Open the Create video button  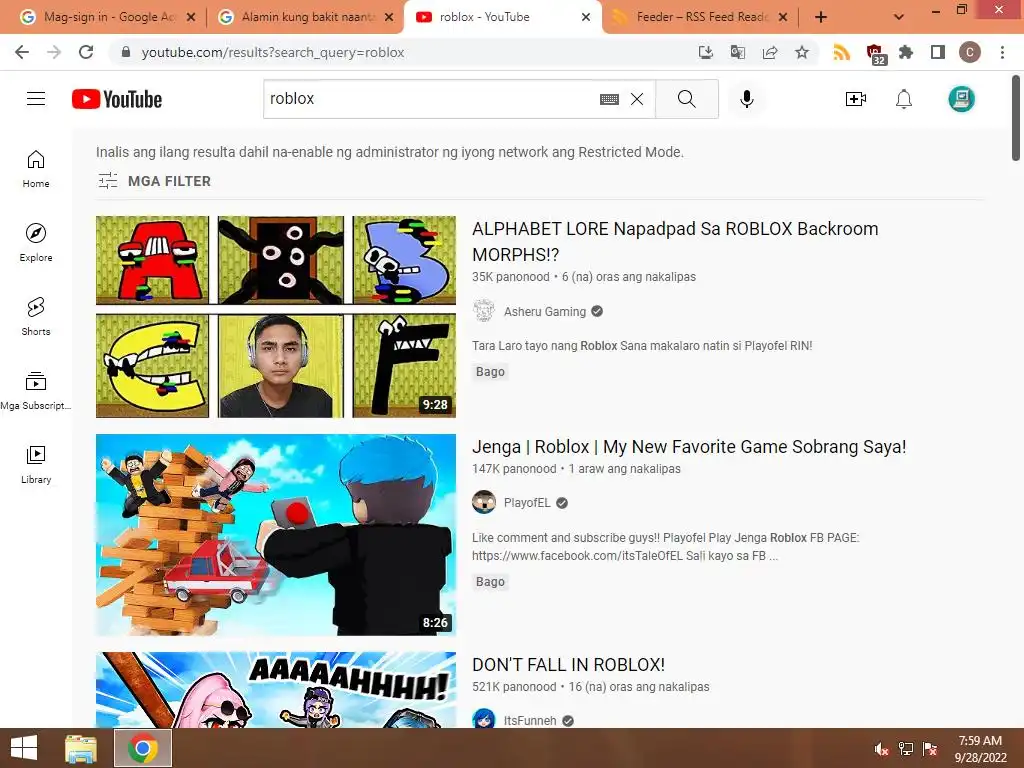pos(856,99)
